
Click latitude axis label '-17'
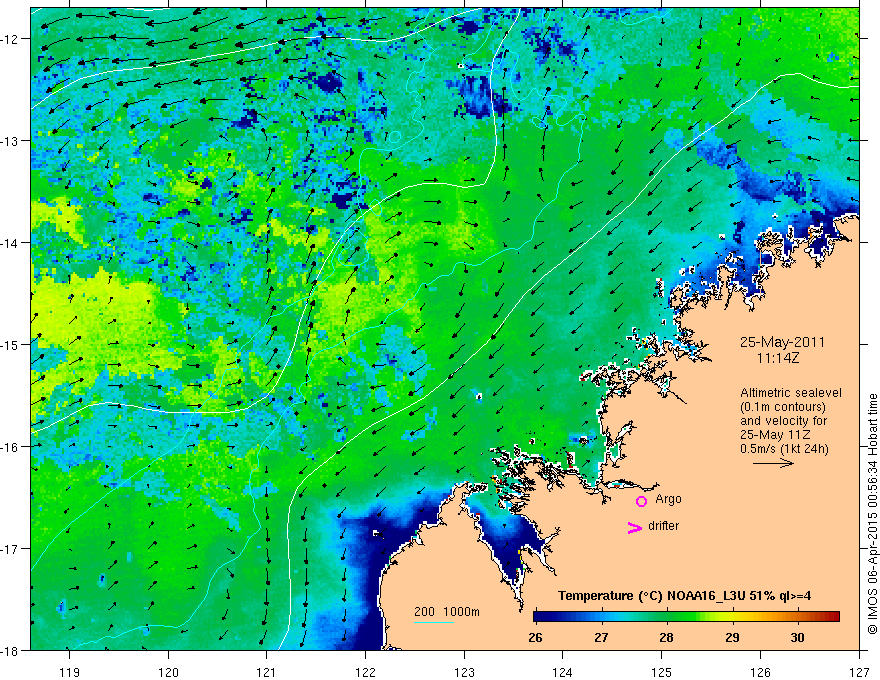[11, 549]
